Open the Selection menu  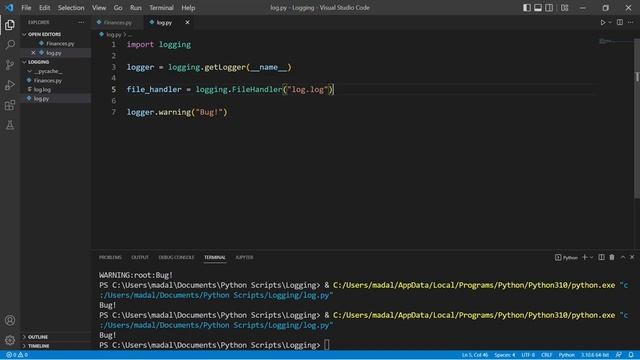[71, 8]
